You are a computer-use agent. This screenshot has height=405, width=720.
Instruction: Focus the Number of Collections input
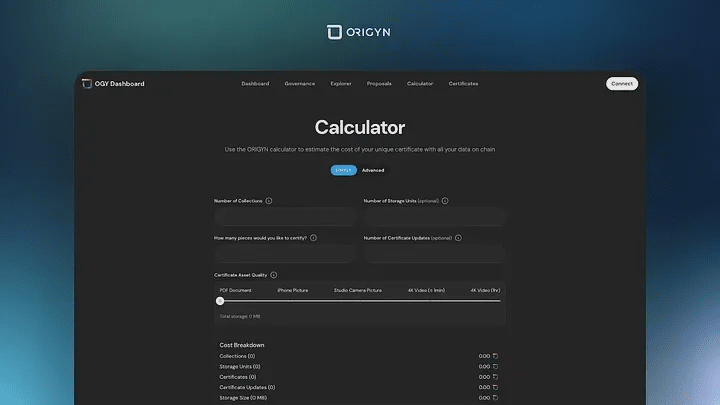[x=285, y=216]
